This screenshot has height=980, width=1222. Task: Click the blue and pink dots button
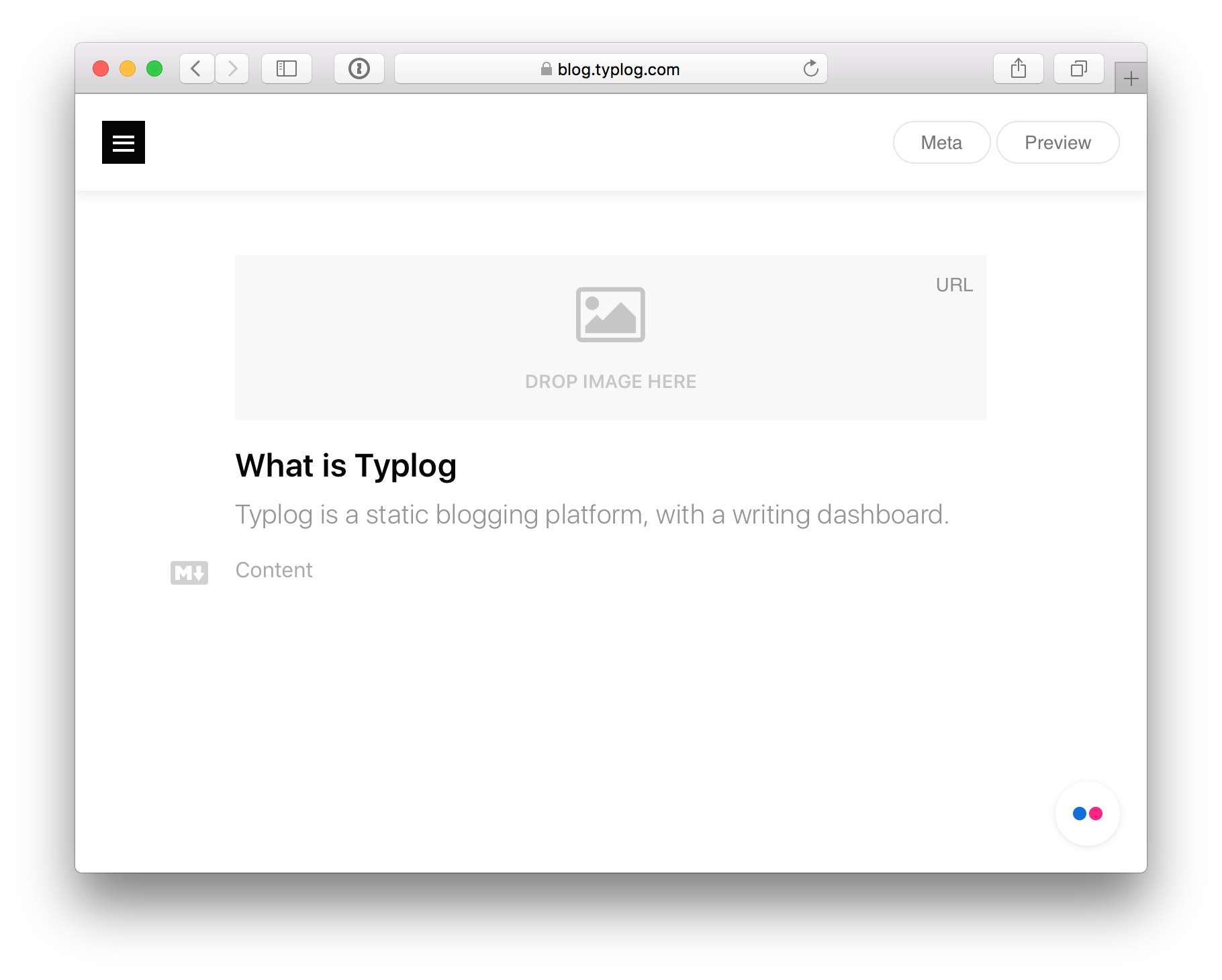pyautogui.click(x=1088, y=814)
